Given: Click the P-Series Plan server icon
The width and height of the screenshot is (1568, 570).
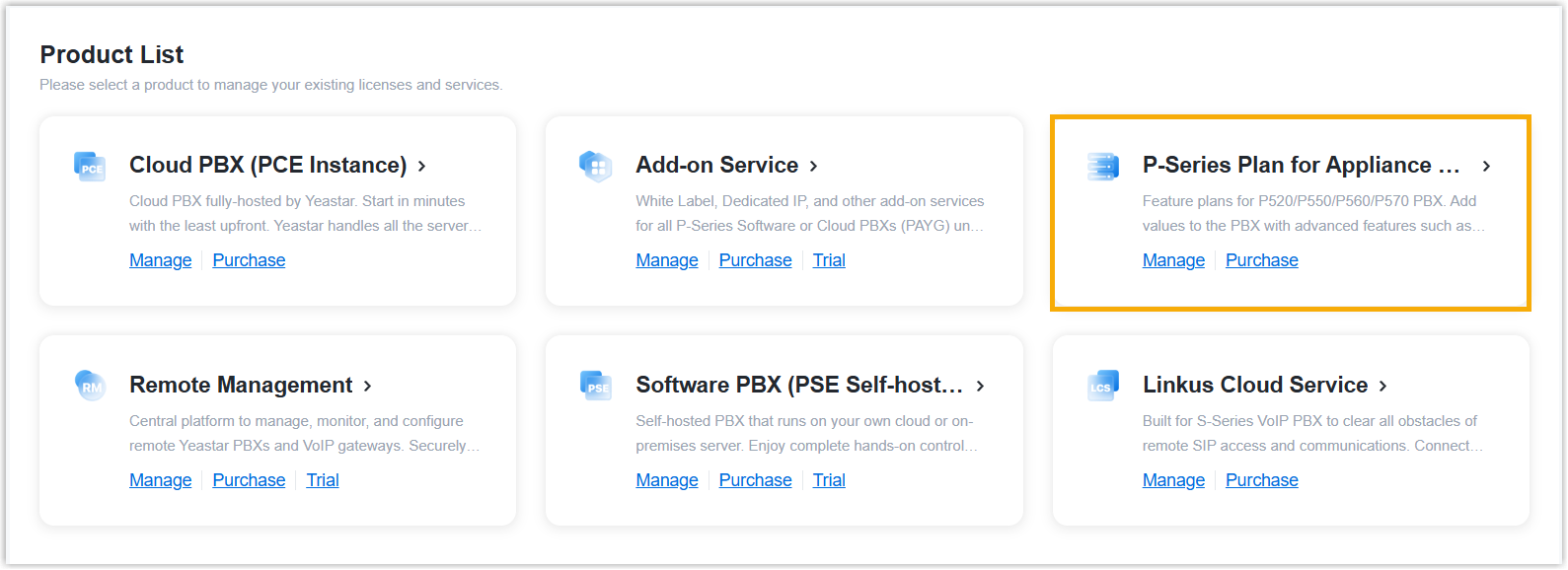Looking at the screenshot, I should 1102,166.
